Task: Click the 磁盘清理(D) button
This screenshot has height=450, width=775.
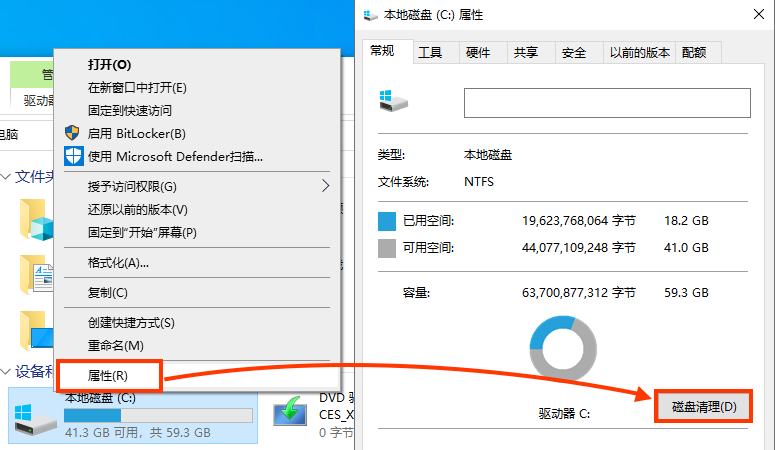Action: pos(704,406)
